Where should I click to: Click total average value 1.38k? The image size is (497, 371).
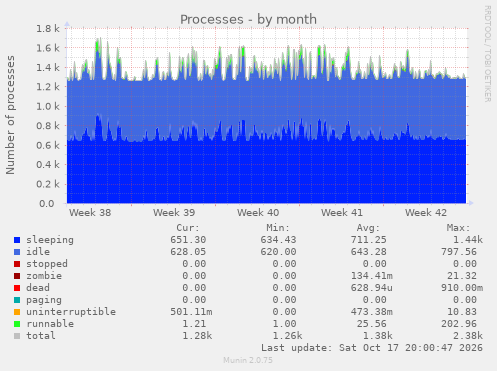click(x=378, y=336)
